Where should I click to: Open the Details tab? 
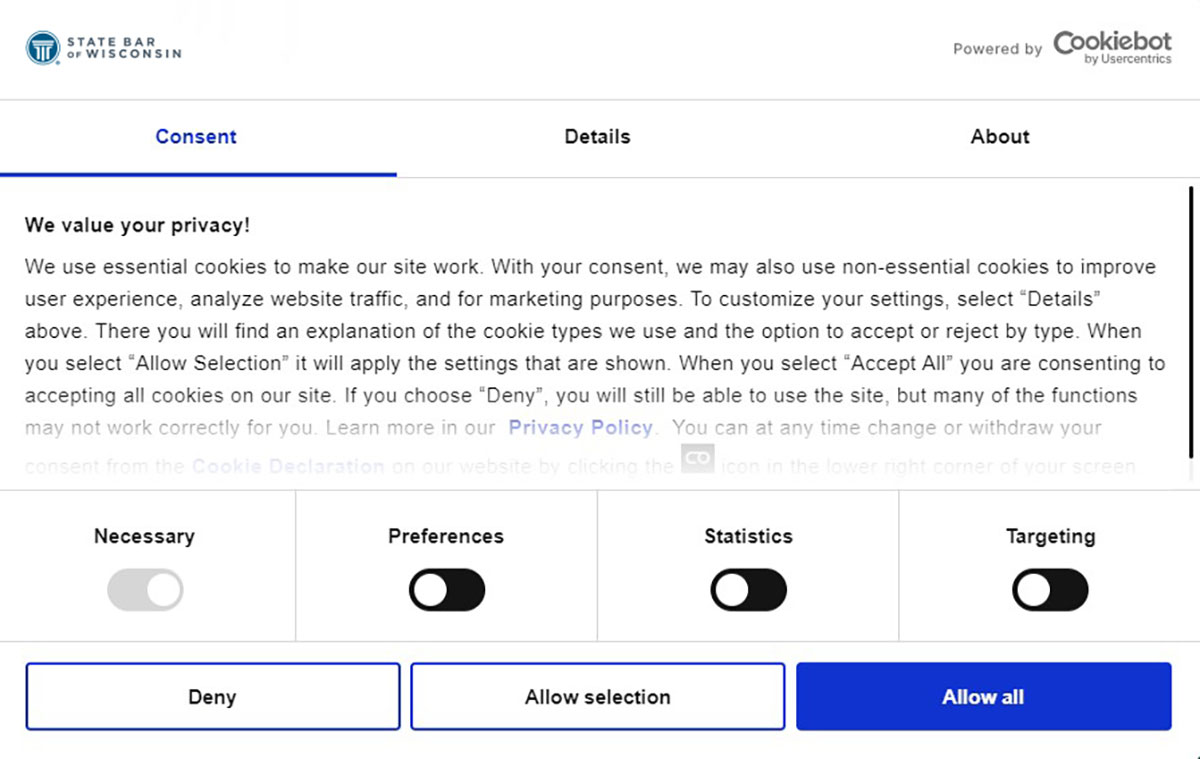tap(597, 137)
